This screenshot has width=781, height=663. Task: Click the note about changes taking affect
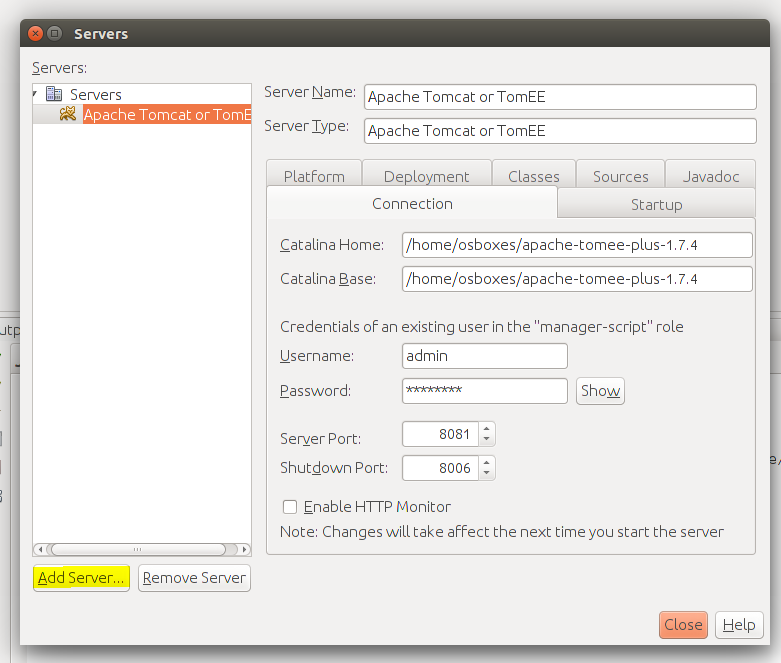click(502, 532)
